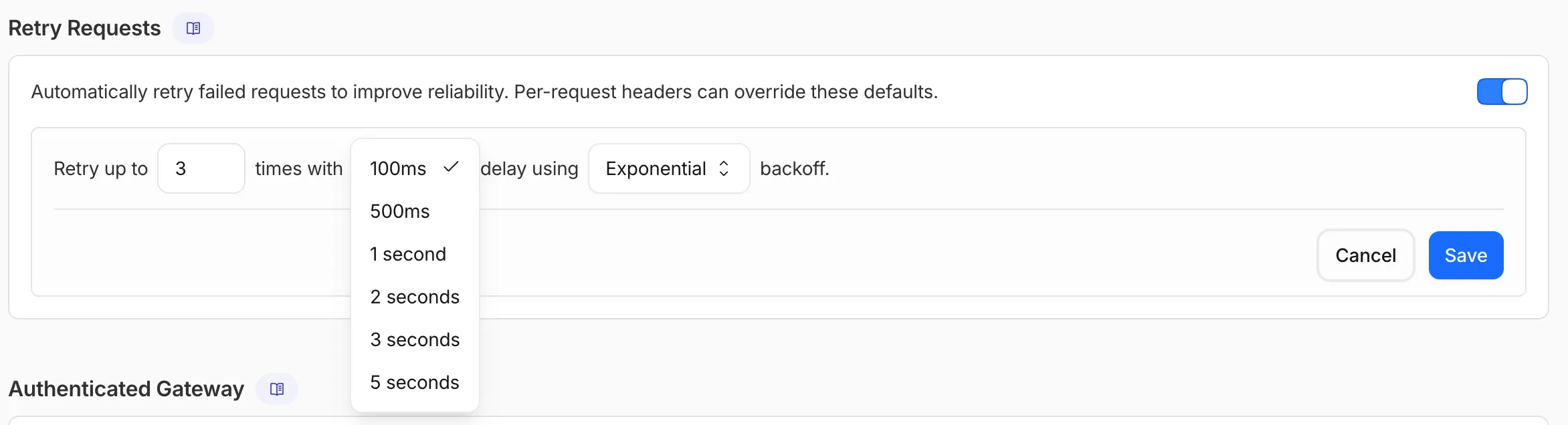The image size is (1568, 425).
Task: Pick 3 seconds as the delay
Action: pos(415,339)
